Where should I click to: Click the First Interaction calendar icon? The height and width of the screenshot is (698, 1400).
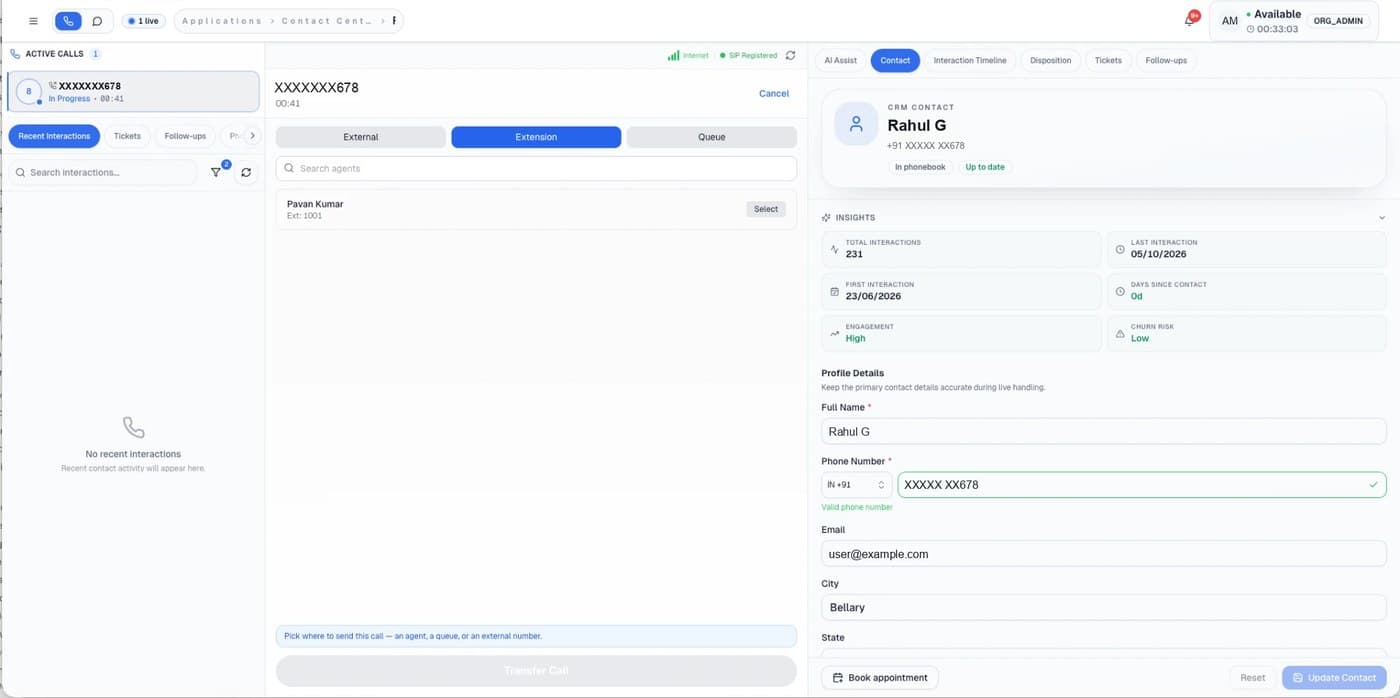coord(835,291)
